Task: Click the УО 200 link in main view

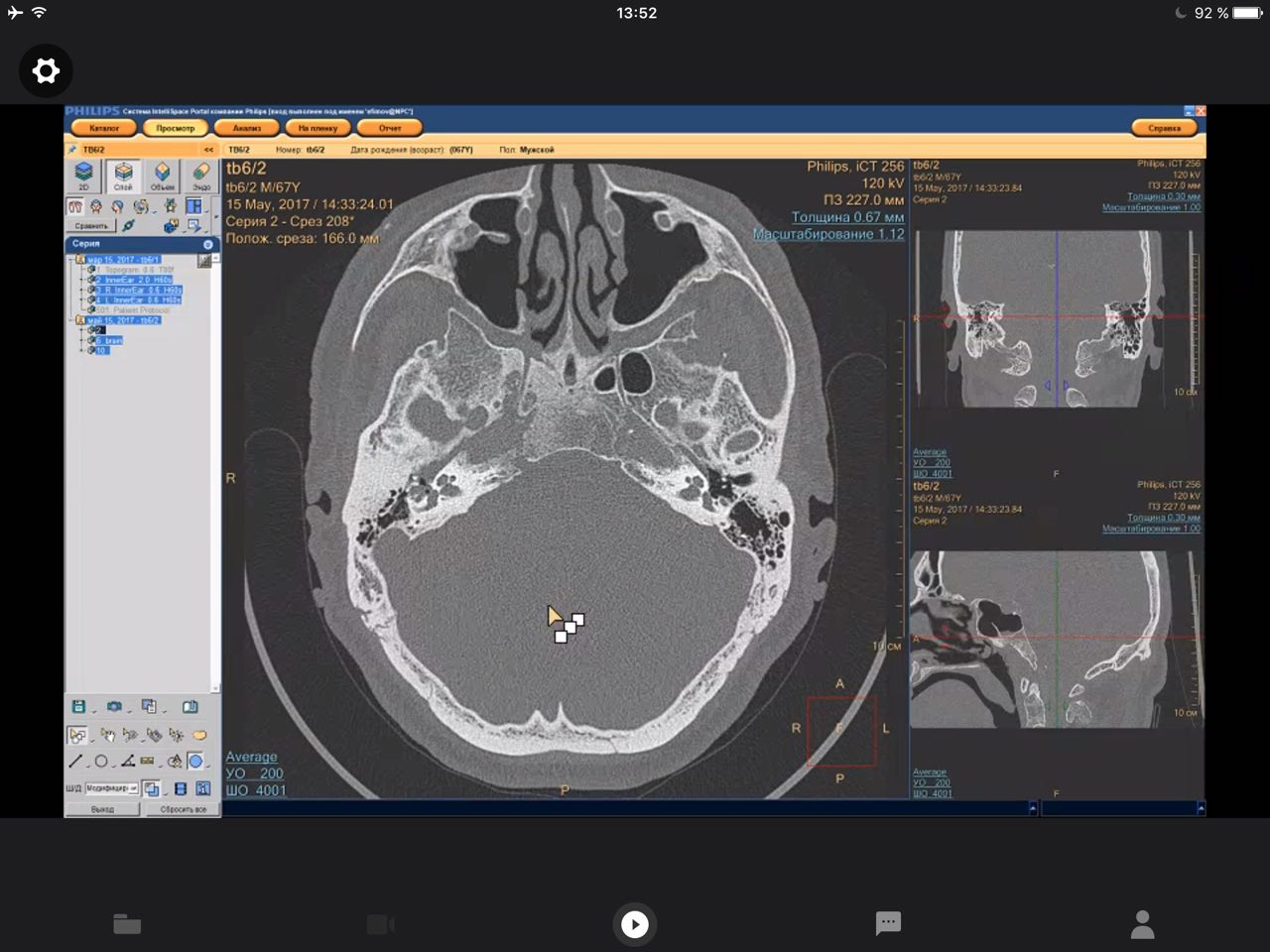Action: [x=254, y=773]
